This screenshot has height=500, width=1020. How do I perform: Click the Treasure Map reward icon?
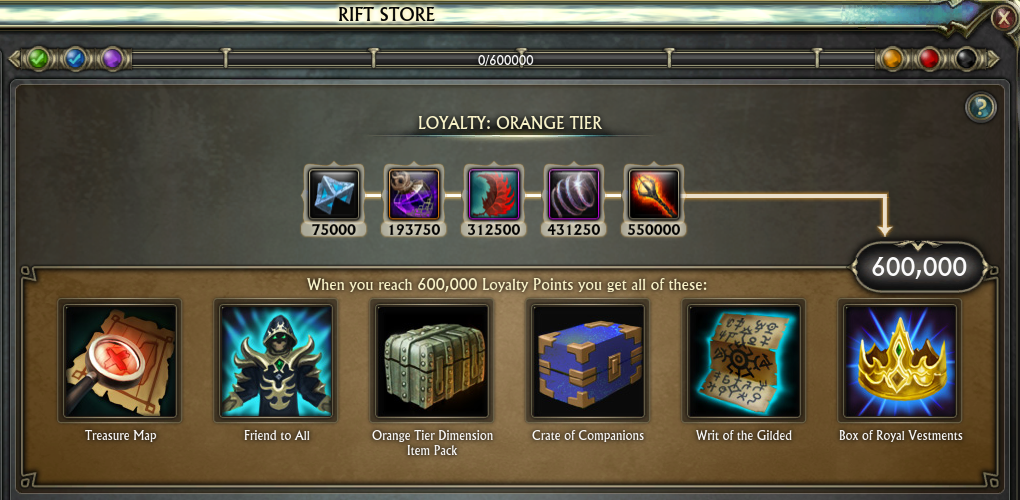[x=120, y=361]
